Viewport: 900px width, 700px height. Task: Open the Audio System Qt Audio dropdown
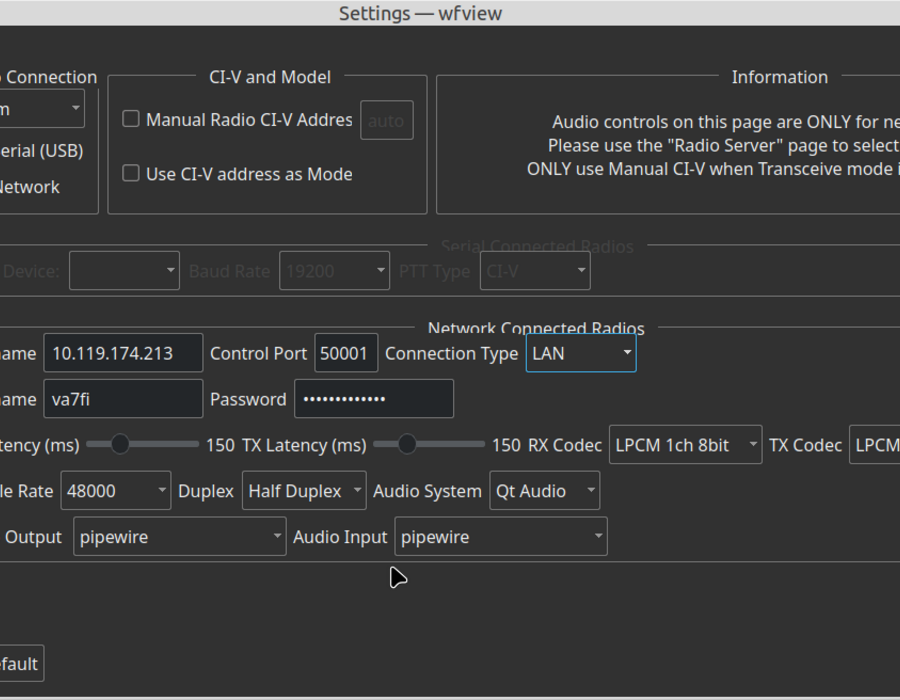545,491
